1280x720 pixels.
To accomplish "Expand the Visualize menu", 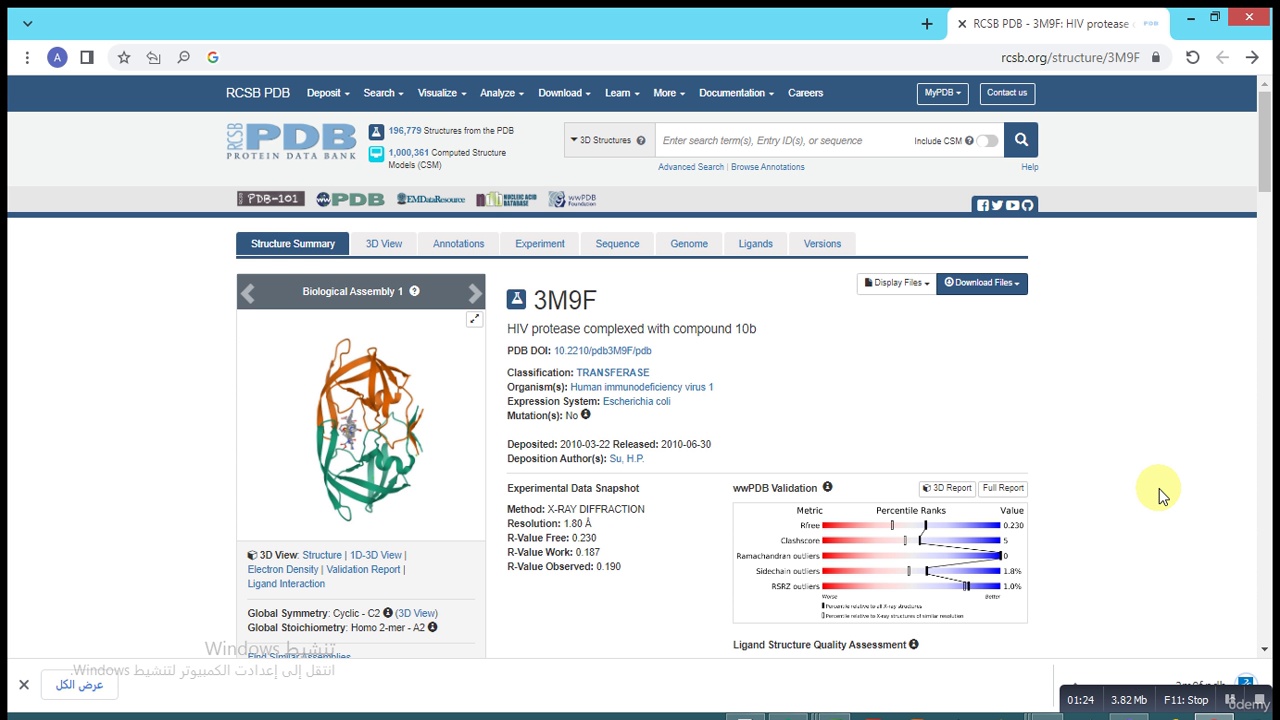I will click(x=442, y=93).
